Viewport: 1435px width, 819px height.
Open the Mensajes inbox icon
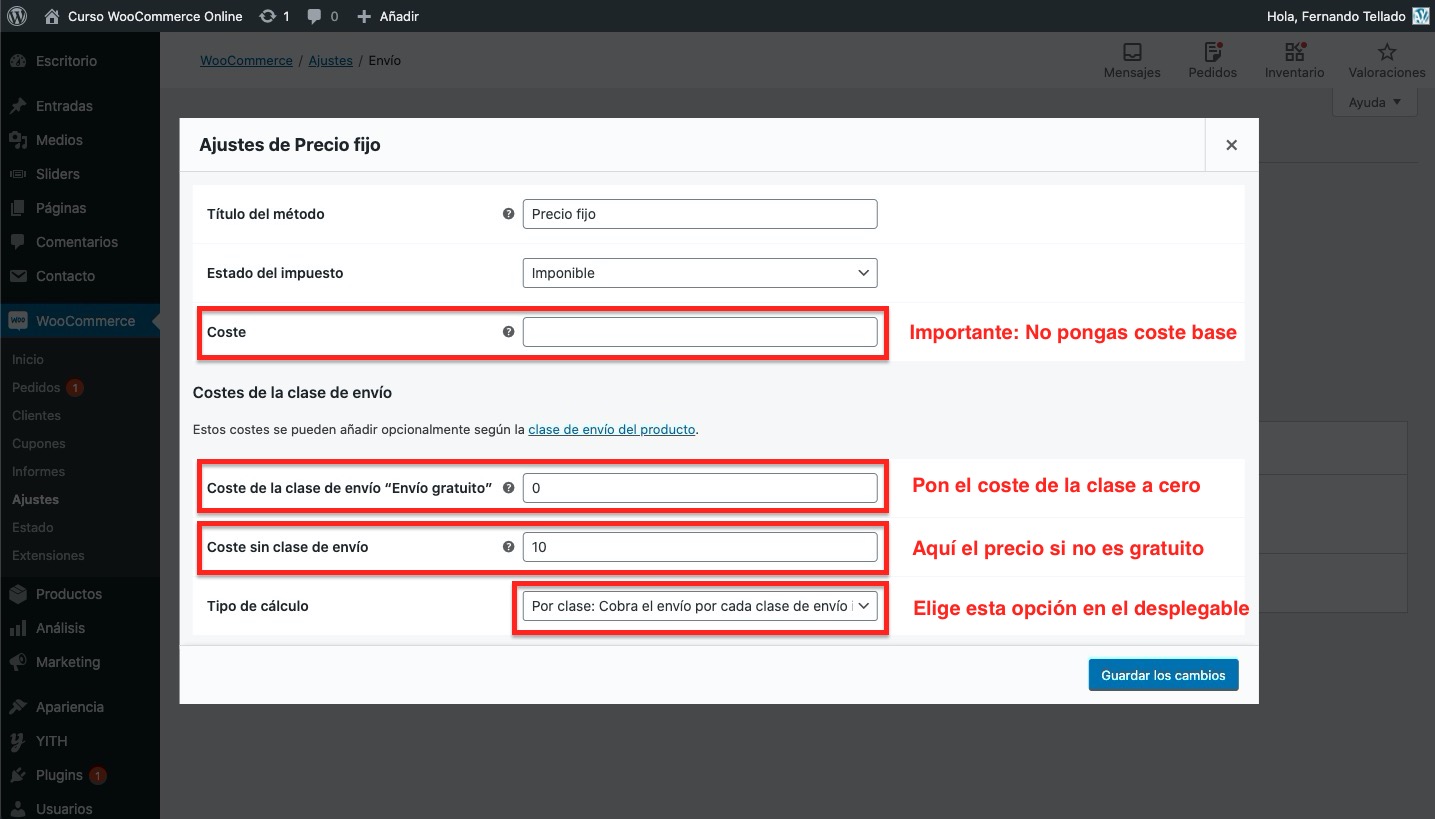tap(1132, 52)
